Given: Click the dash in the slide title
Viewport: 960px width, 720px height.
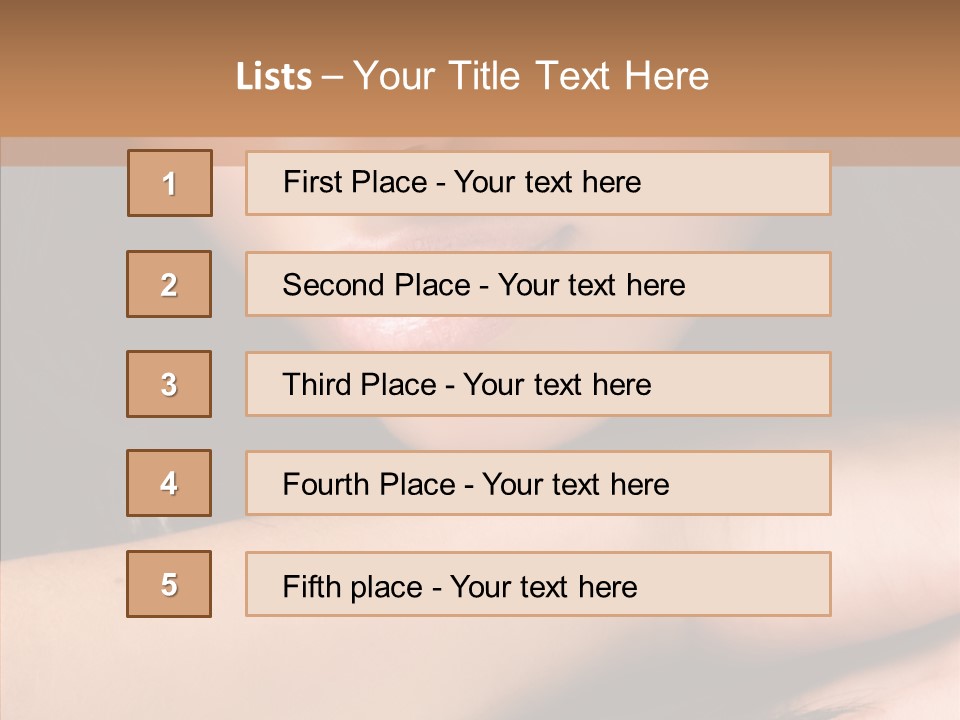Looking at the screenshot, I should click(332, 77).
